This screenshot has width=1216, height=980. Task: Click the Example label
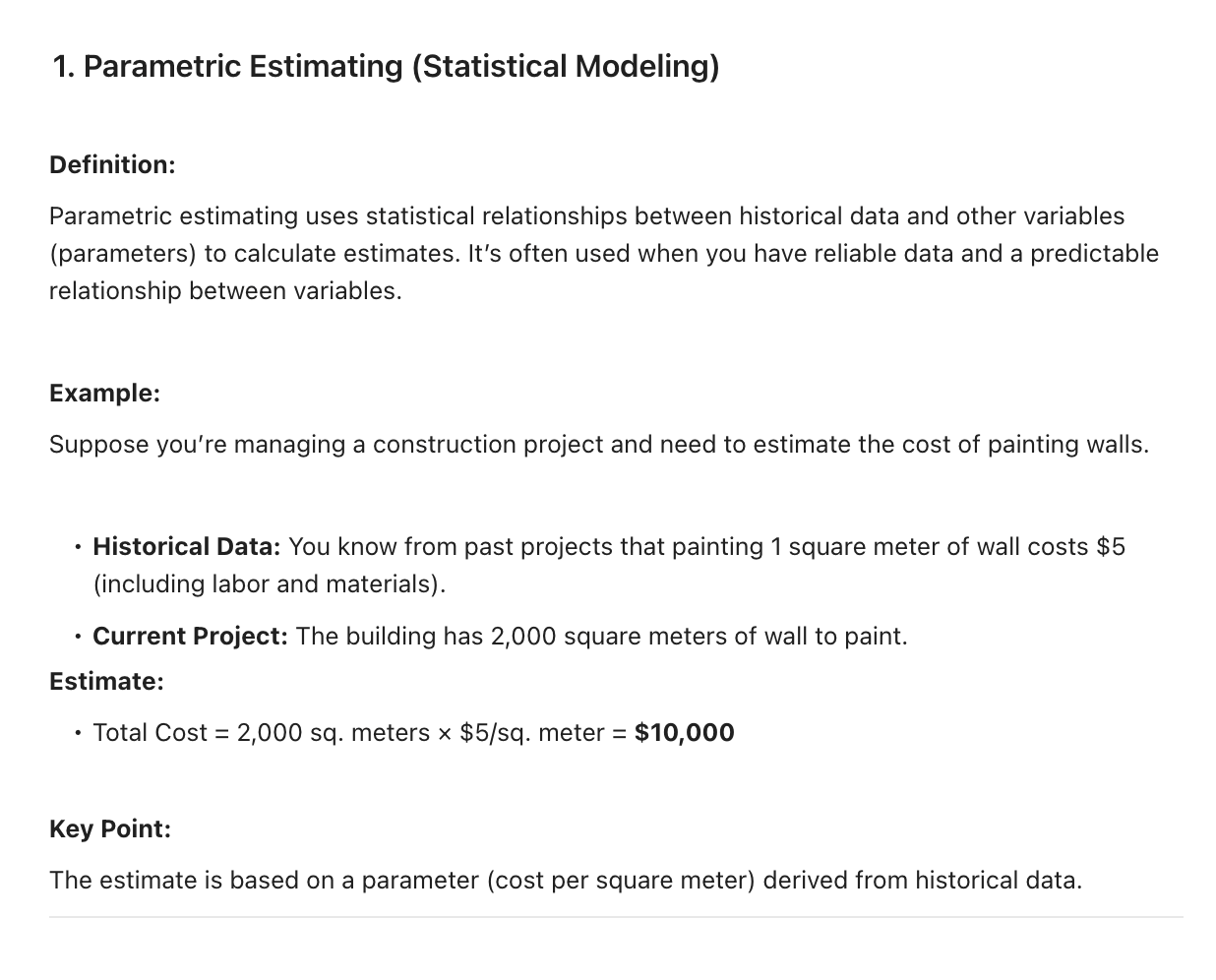(x=104, y=393)
